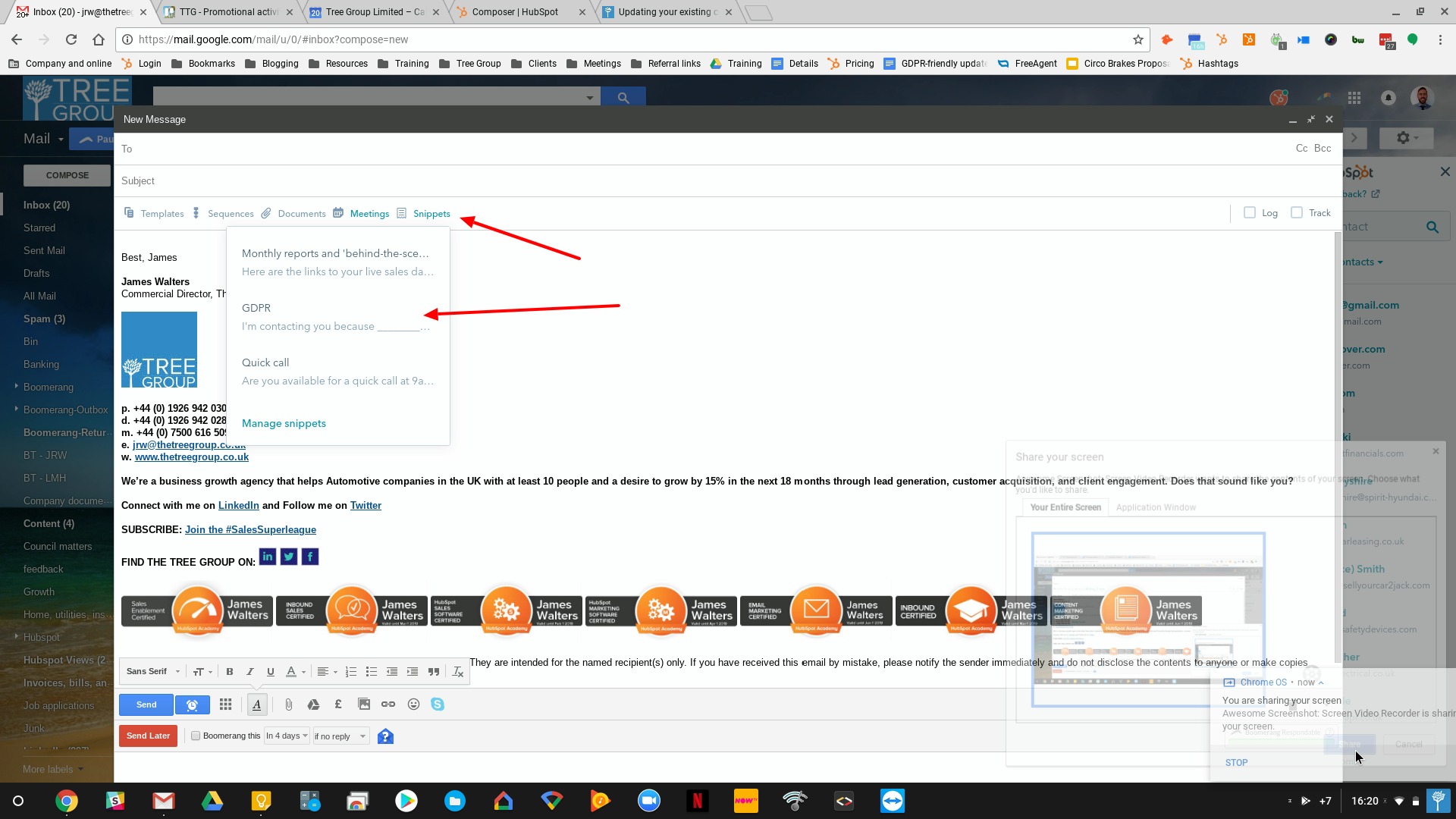Screen dimensions: 1456x819
Task: Click Send Later button in compose
Action: 148,735
